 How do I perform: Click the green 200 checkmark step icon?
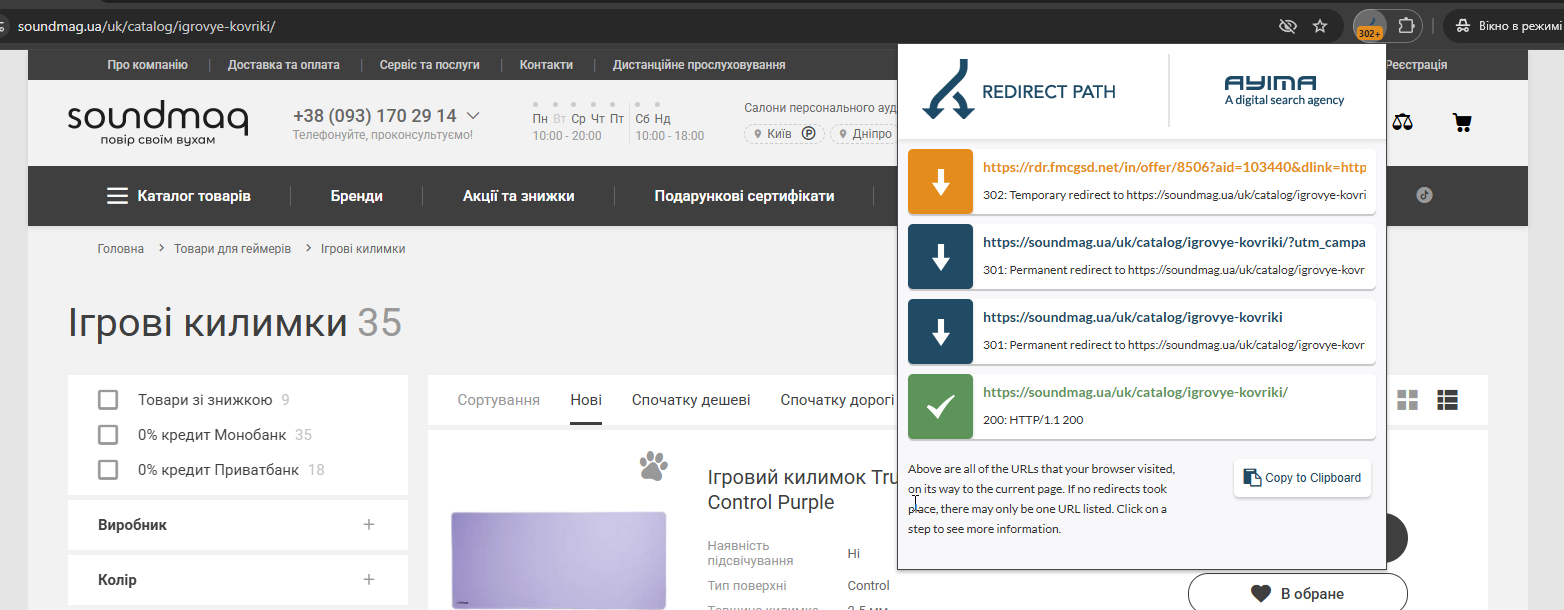click(940, 406)
